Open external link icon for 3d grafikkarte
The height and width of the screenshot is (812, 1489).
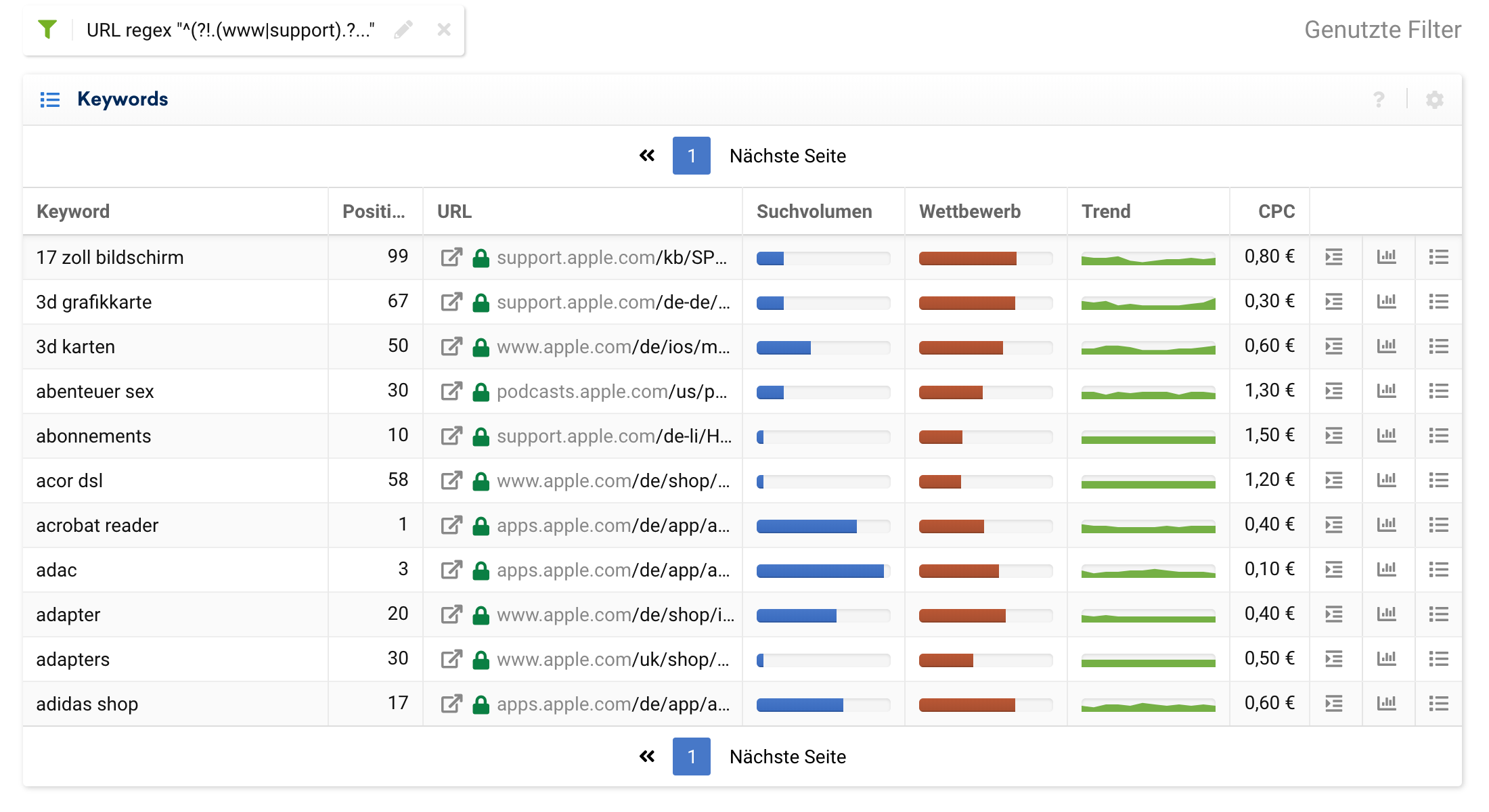click(x=451, y=302)
